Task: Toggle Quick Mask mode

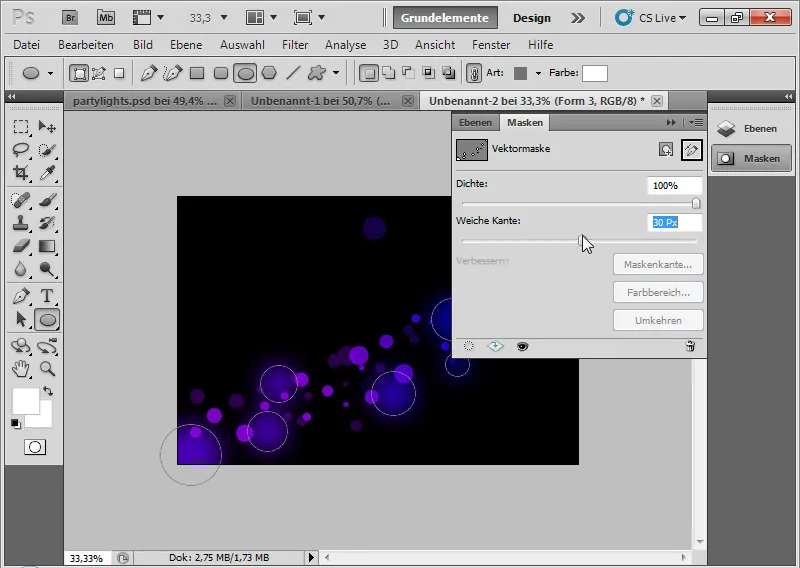Action: coord(35,447)
